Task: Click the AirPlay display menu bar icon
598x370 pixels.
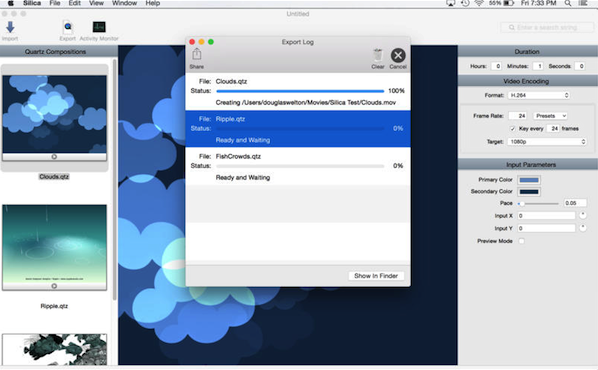Action: (450, 3)
